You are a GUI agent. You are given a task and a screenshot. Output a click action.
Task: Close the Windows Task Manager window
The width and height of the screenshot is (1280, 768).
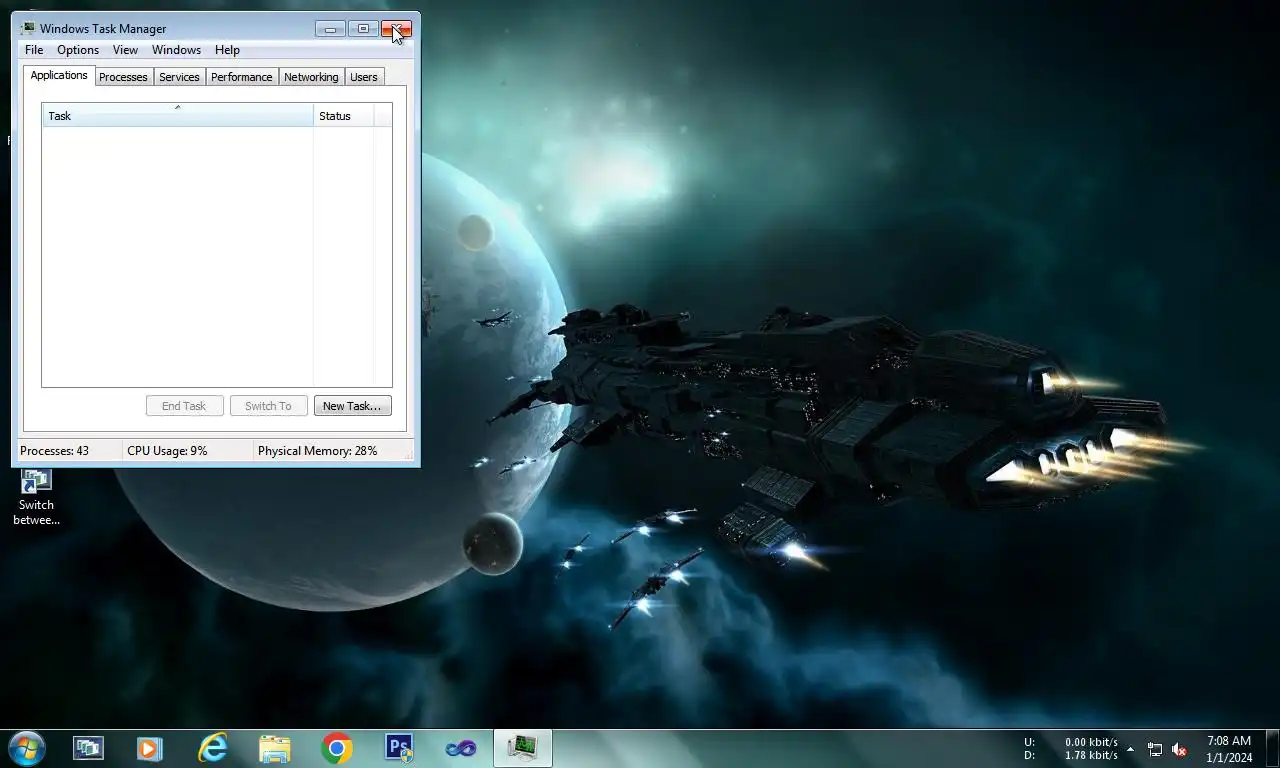click(396, 29)
